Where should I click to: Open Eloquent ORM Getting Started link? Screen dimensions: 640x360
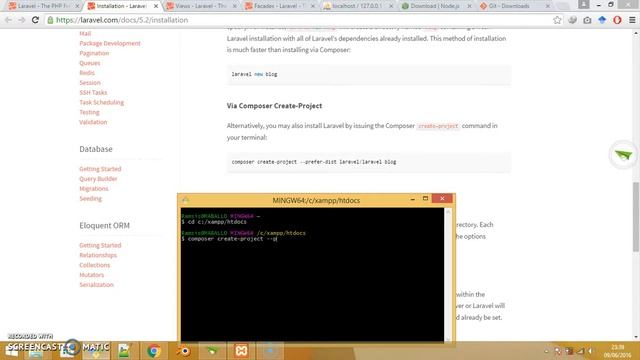(x=100, y=245)
